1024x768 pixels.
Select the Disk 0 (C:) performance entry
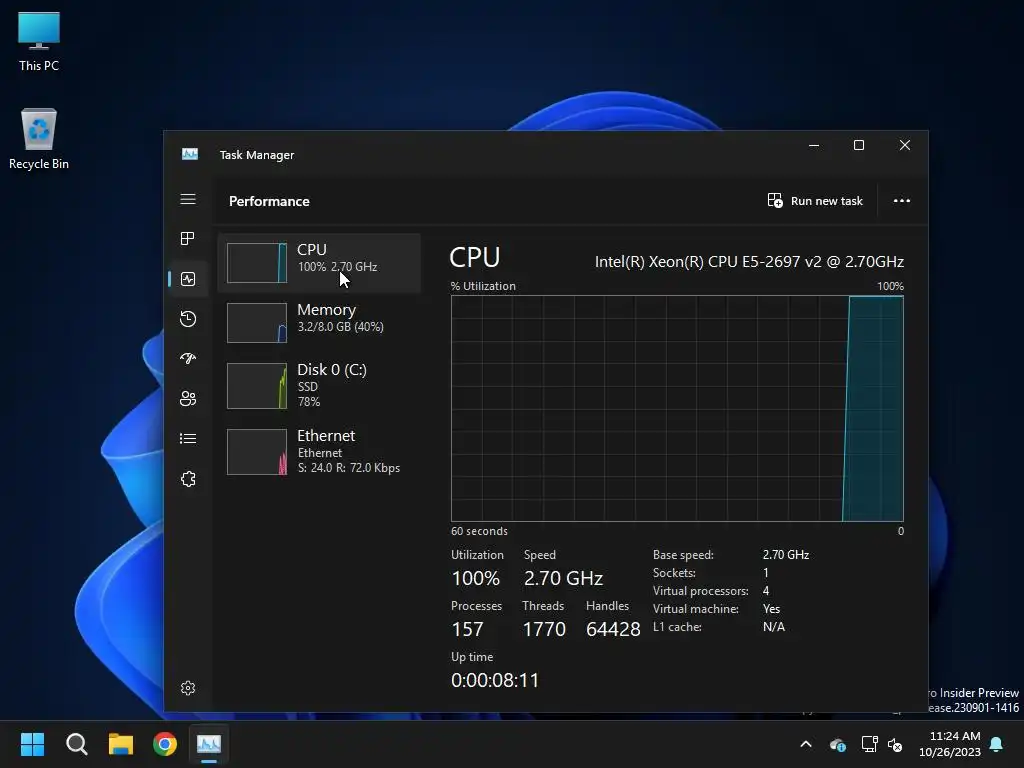tap(319, 386)
